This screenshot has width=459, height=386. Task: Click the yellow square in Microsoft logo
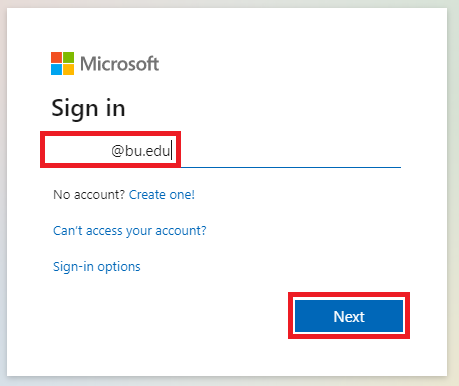tap(69, 70)
